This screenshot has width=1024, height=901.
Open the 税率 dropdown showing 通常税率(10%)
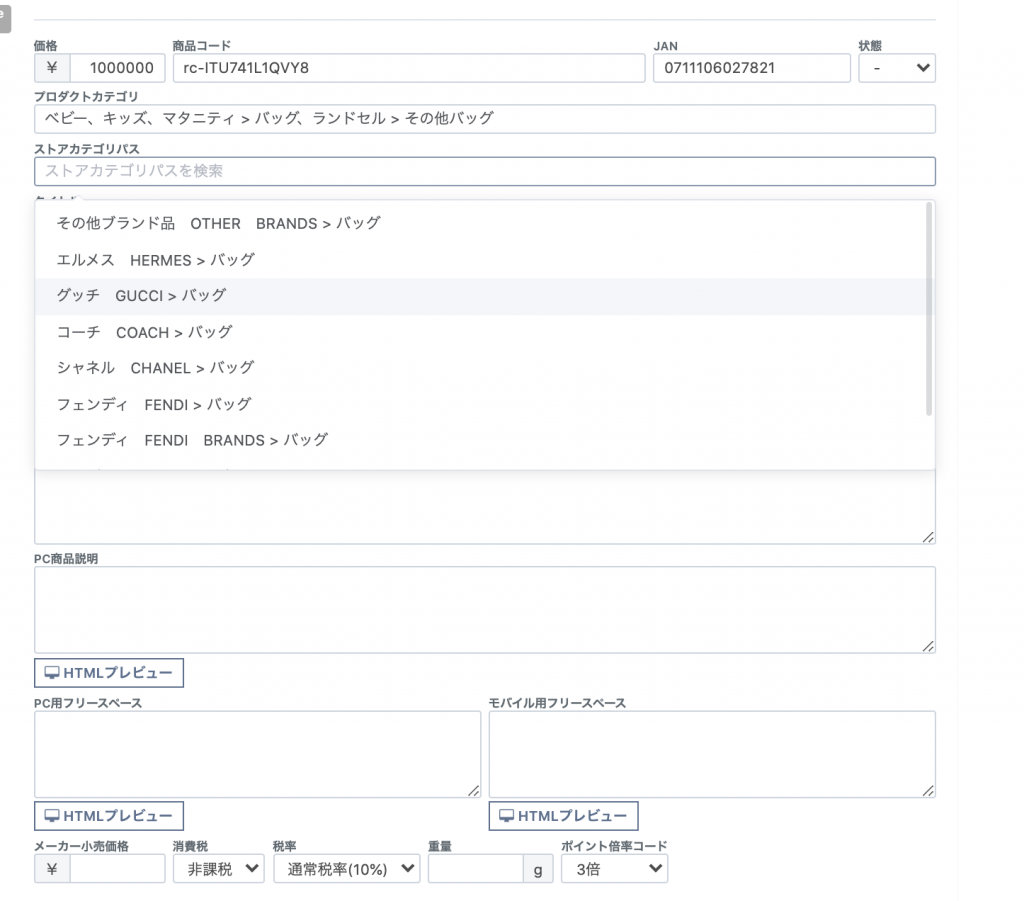click(347, 869)
